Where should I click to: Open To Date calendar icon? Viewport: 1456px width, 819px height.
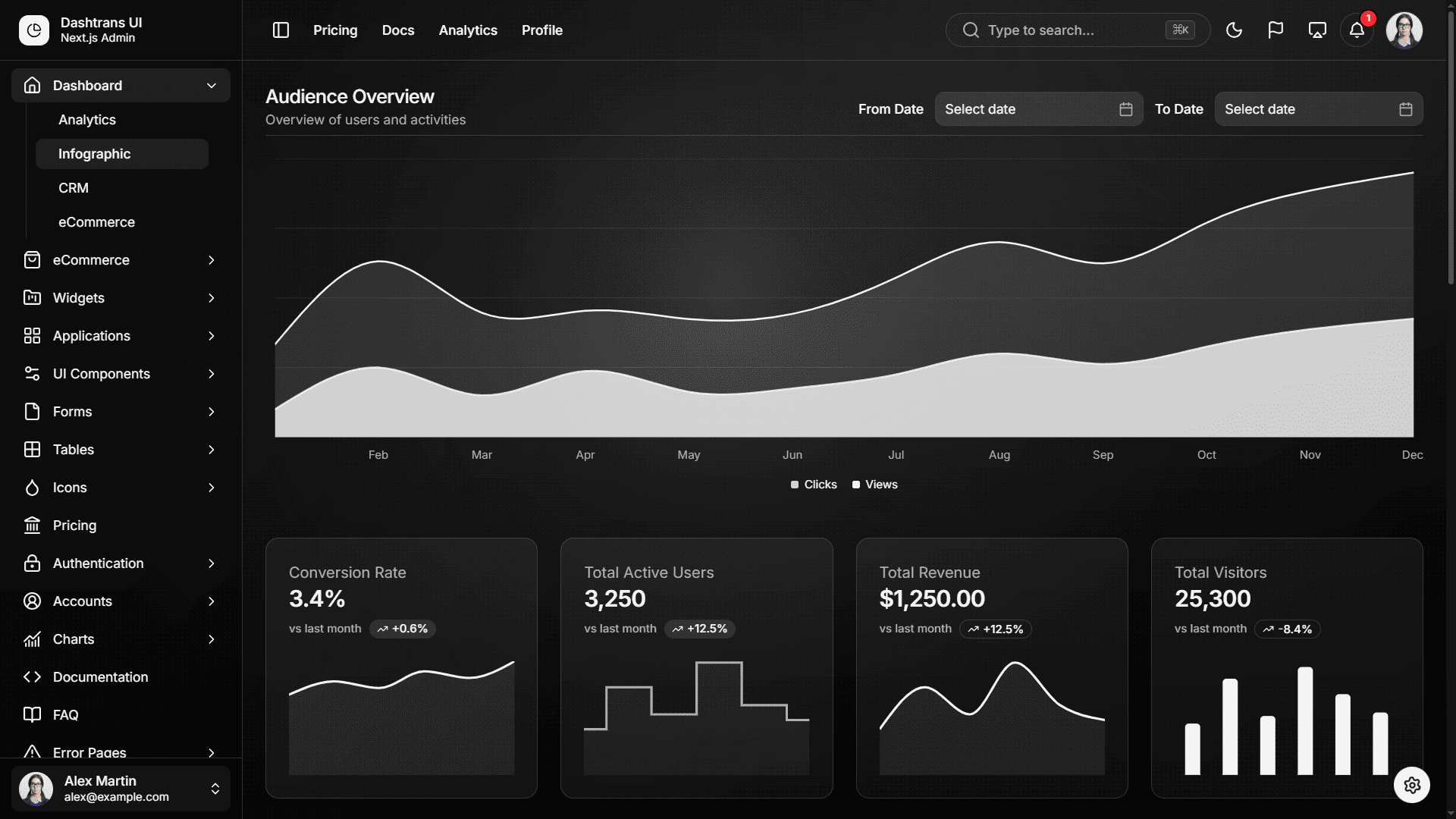pos(1405,109)
